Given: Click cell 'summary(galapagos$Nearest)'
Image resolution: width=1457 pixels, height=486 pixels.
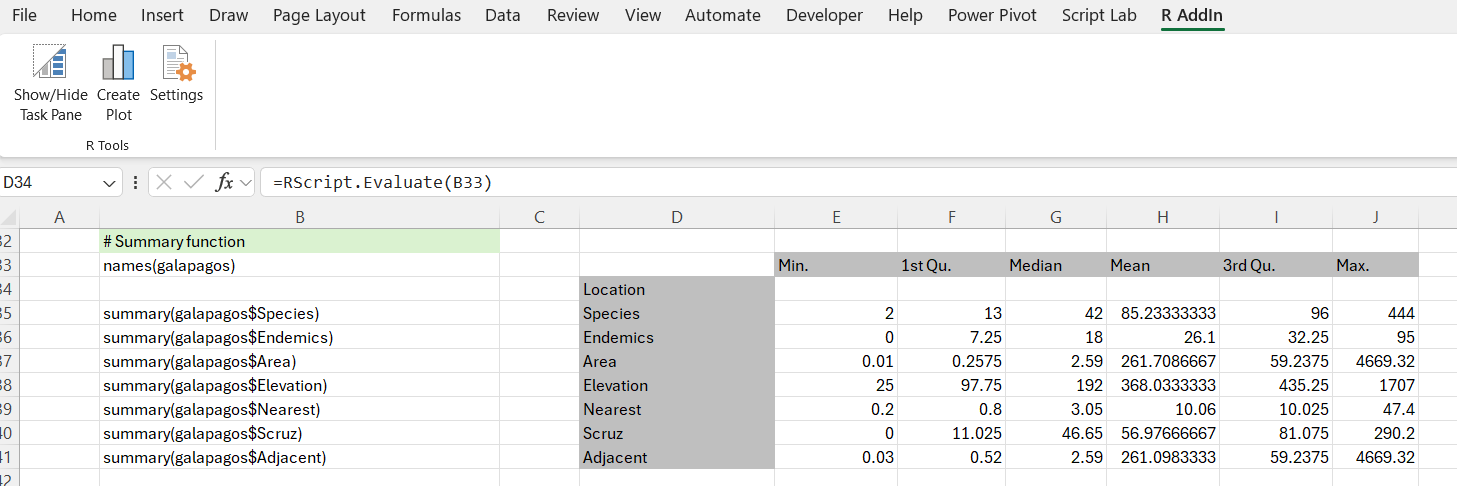Looking at the screenshot, I should (300, 409).
